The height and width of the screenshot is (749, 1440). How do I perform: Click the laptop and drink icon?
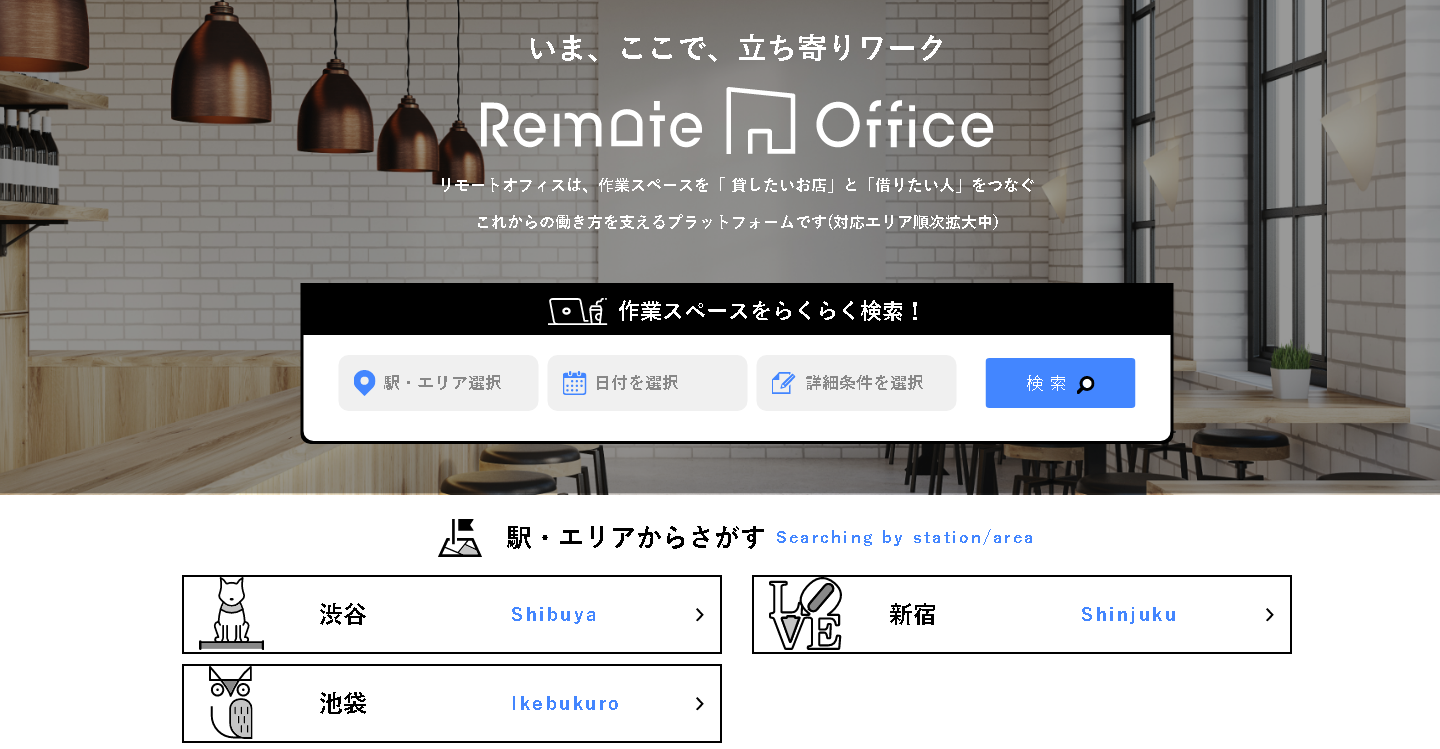[x=577, y=311]
